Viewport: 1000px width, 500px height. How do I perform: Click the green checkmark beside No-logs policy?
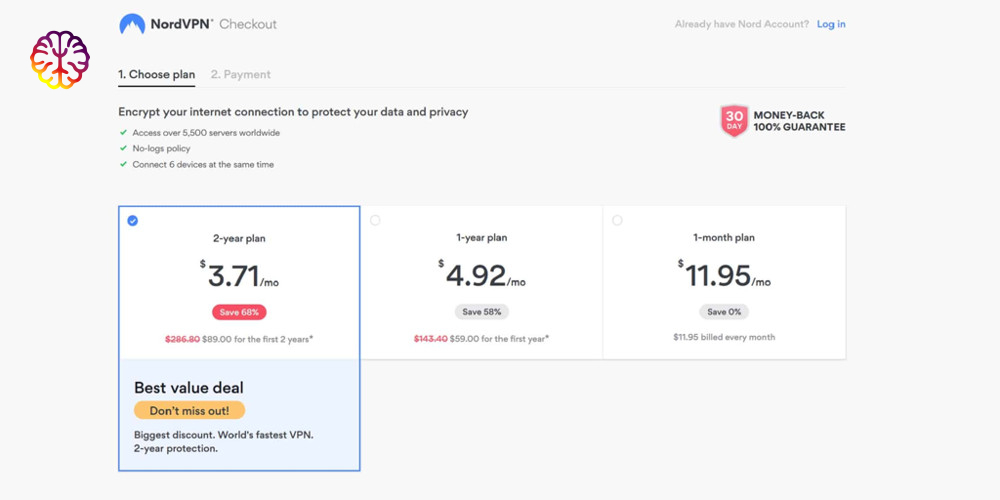(x=124, y=148)
